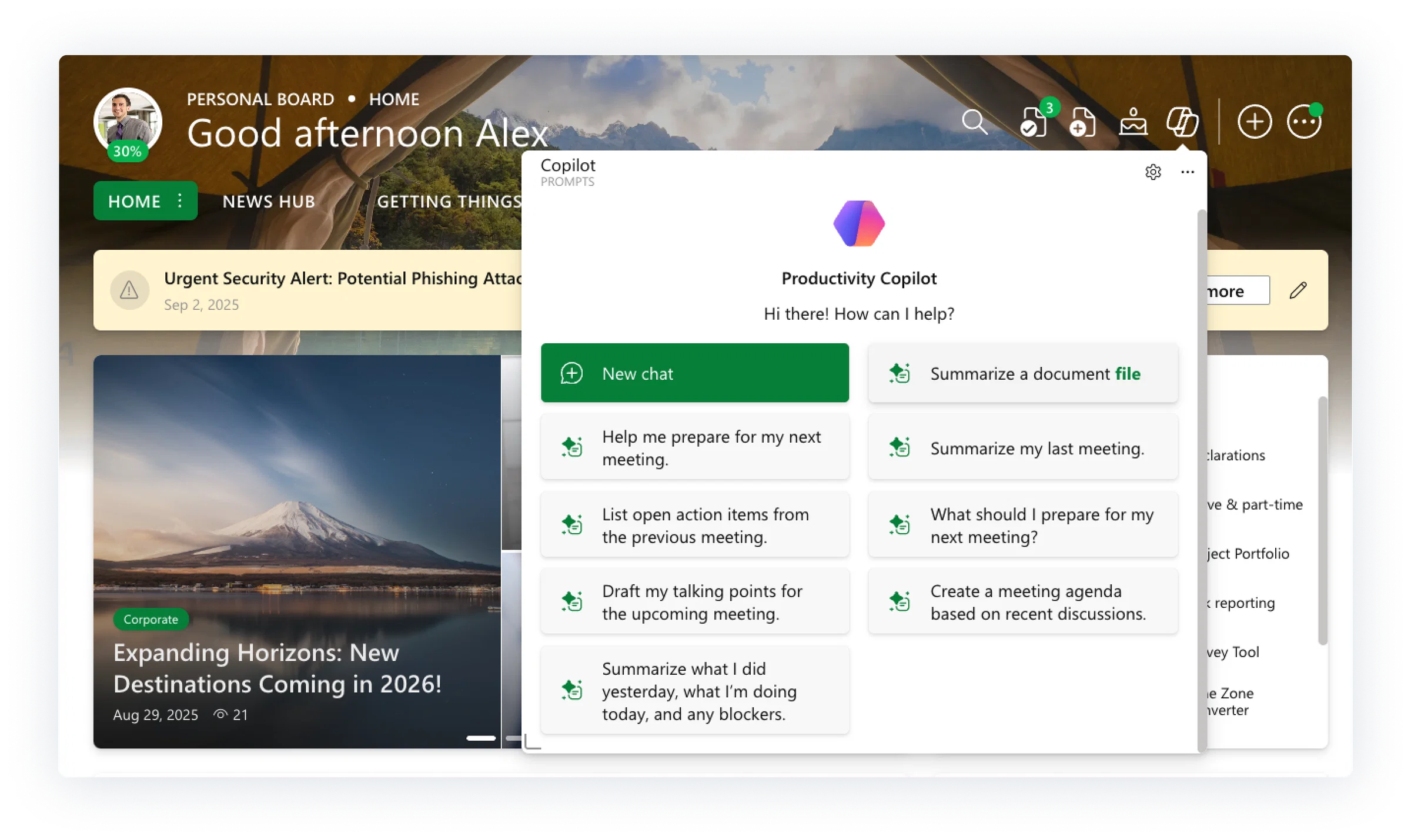The height and width of the screenshot is (840, 1411).
Task: Pick What should I prepare prompt
Action: (x=1023, y=525)
